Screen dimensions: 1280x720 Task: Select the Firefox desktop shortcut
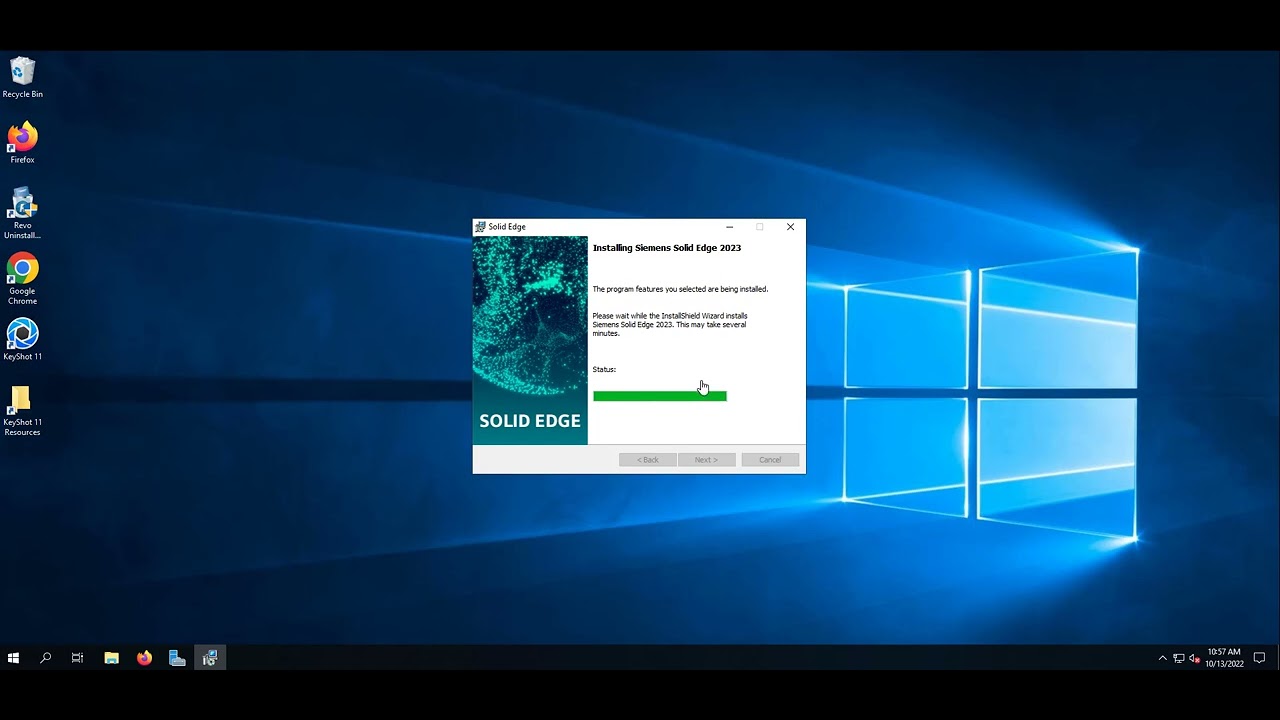pyautogui.click(x=22, y=144)
